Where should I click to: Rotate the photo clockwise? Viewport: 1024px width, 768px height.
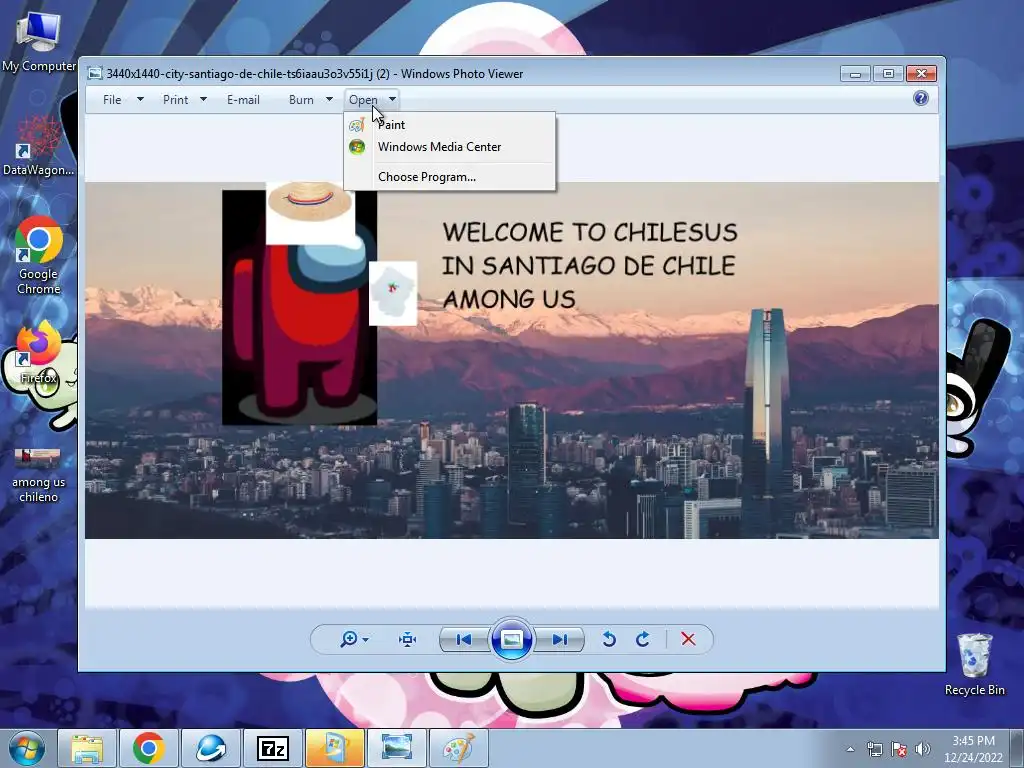(643, 639)
